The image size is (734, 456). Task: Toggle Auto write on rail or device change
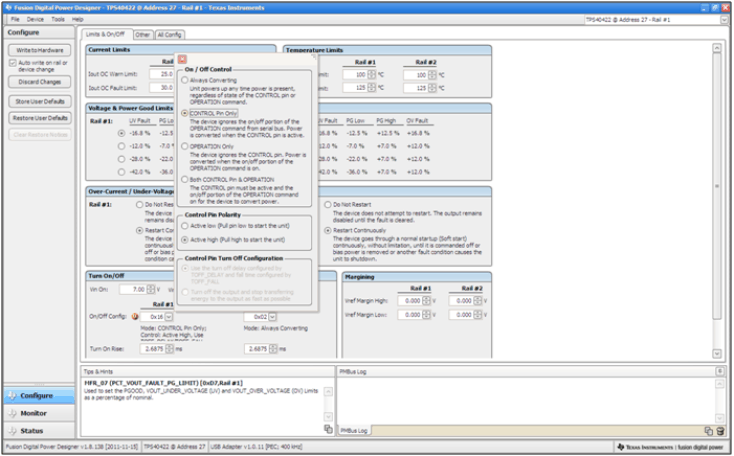(x=13, y=63)
